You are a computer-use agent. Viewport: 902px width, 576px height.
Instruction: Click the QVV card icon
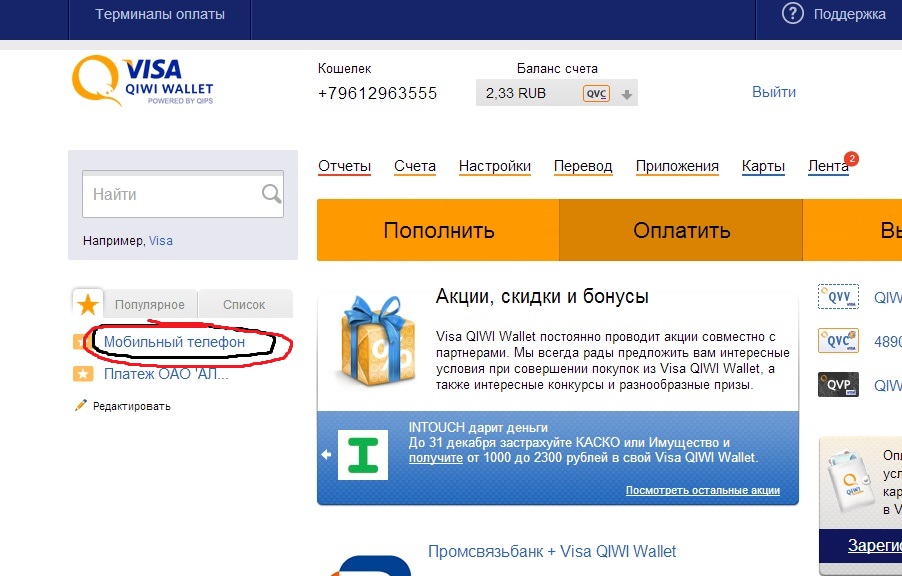click(x=838, y=297)
